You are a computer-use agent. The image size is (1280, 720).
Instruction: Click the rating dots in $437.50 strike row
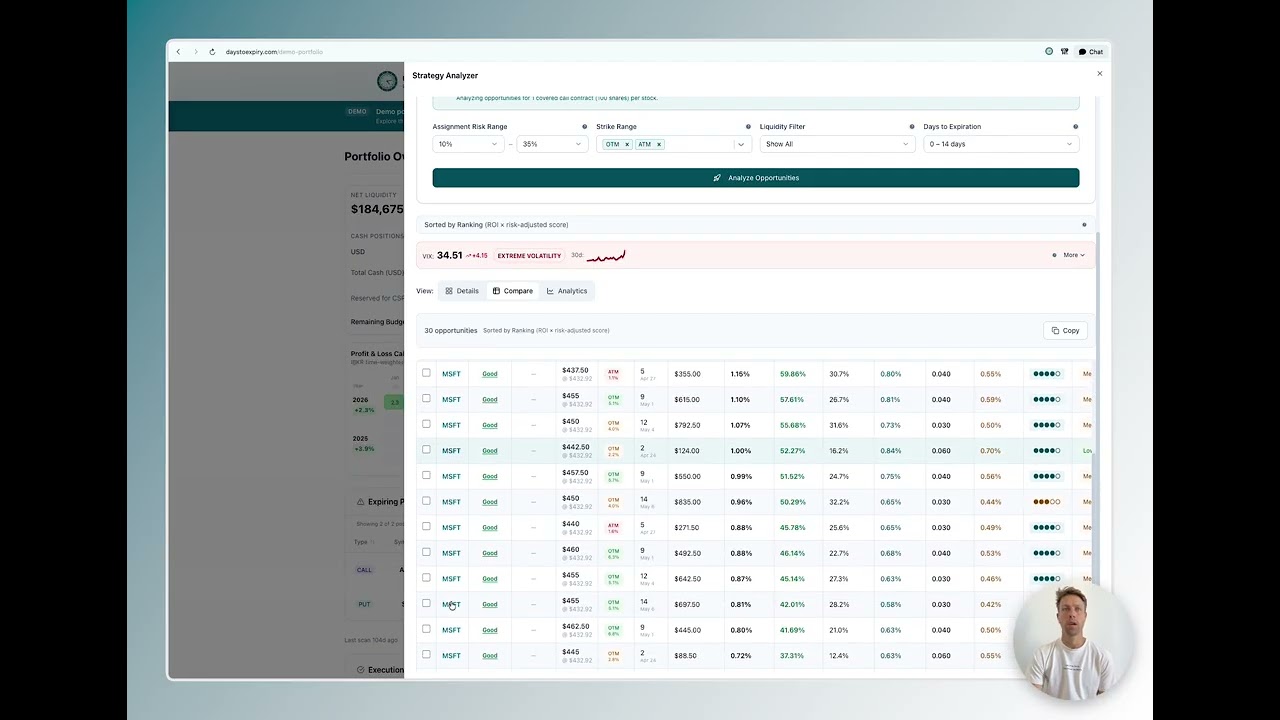click(1047, 374)
